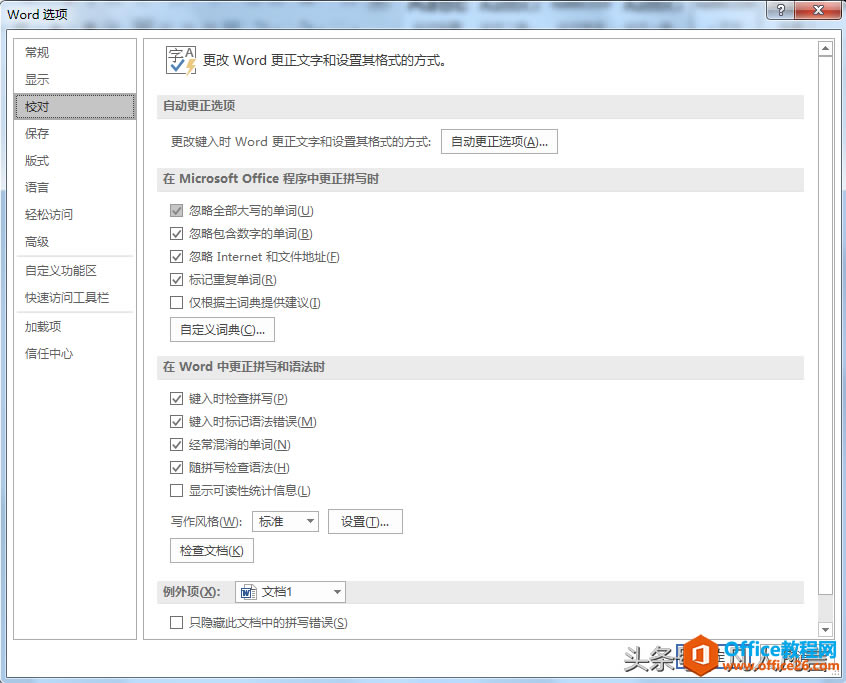Open the 版式 options category
The width and height of the screenshot is (846, 683).
coord(75,160)
